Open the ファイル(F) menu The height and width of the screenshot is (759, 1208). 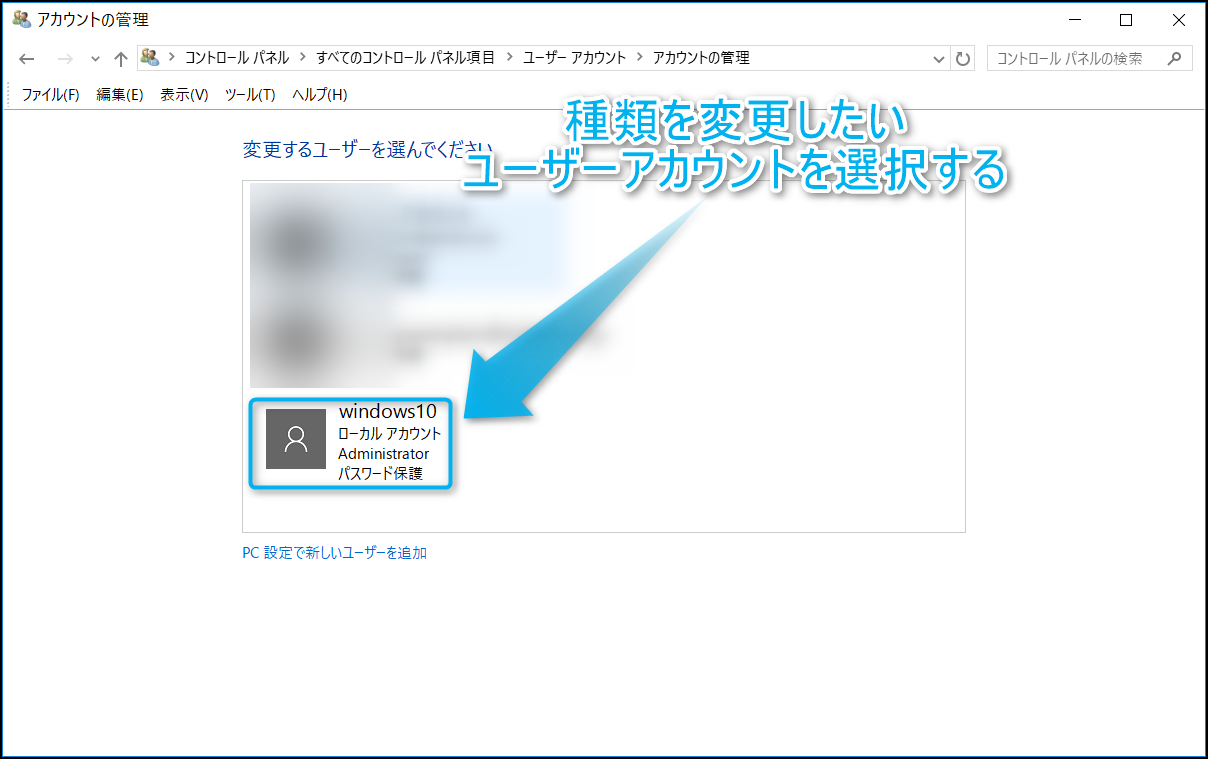50,95
